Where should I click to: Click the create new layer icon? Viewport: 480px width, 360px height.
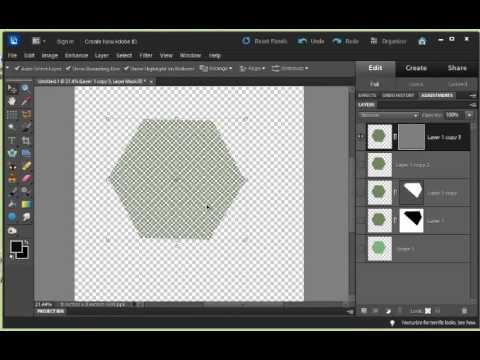point(364,311)
